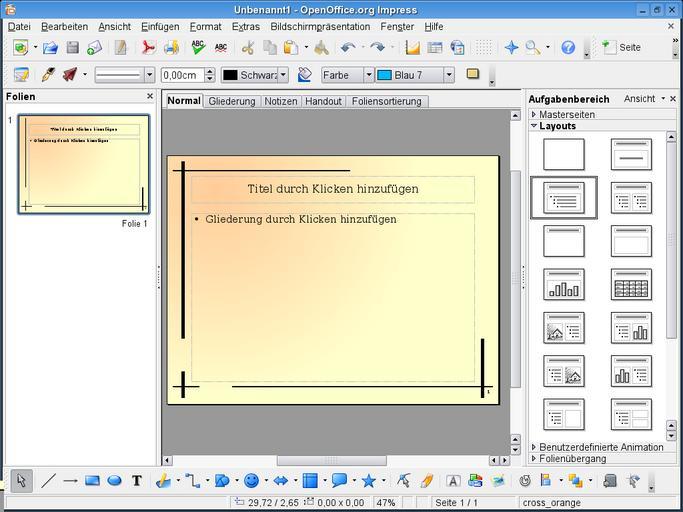Switch to the Gliederung tab
This screenshot has width=683, height=512.
pyautogui.click(x=231, y=101)
